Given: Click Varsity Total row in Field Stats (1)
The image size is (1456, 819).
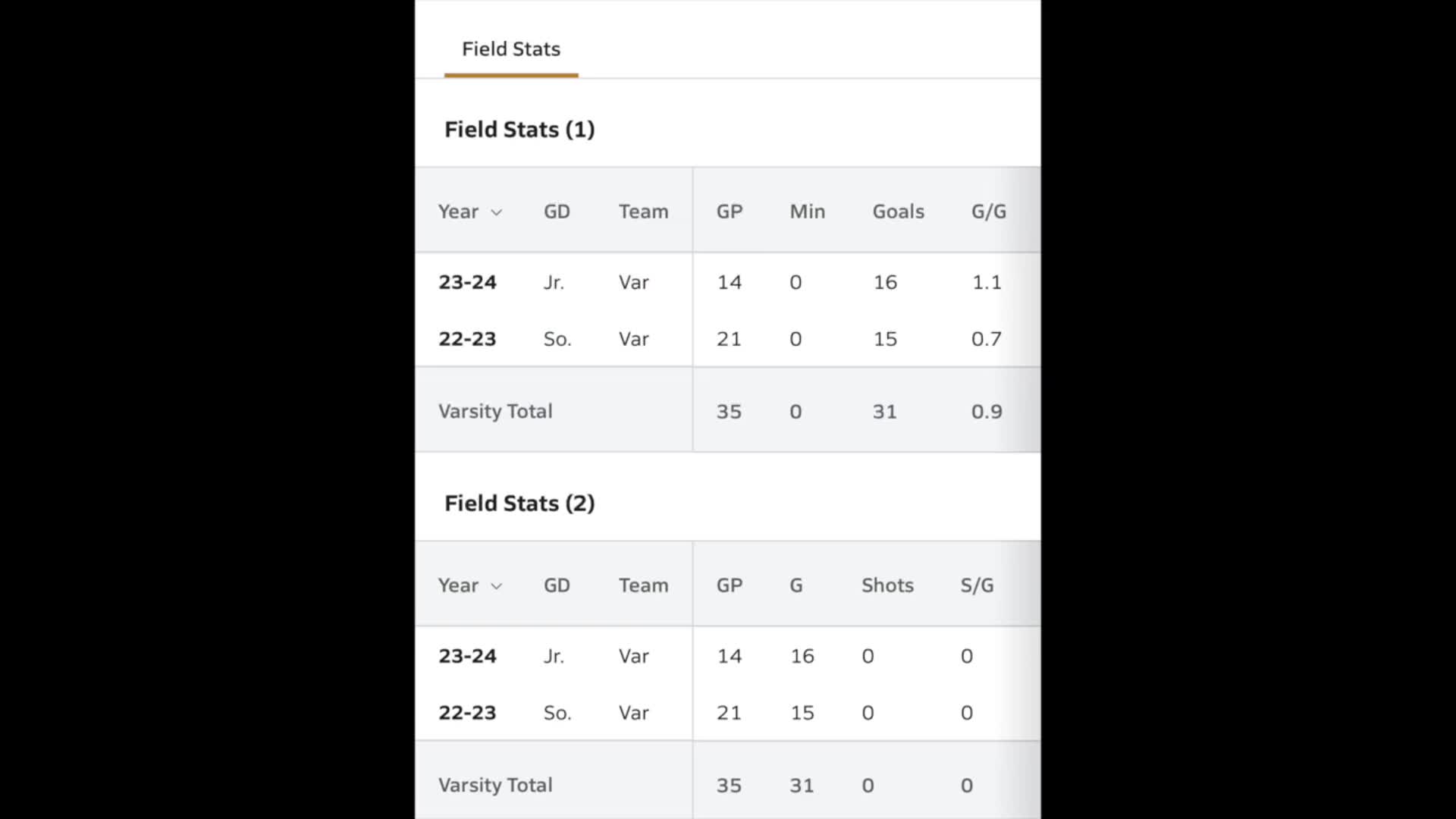Looking at the screenshot, I should [495, 411].
